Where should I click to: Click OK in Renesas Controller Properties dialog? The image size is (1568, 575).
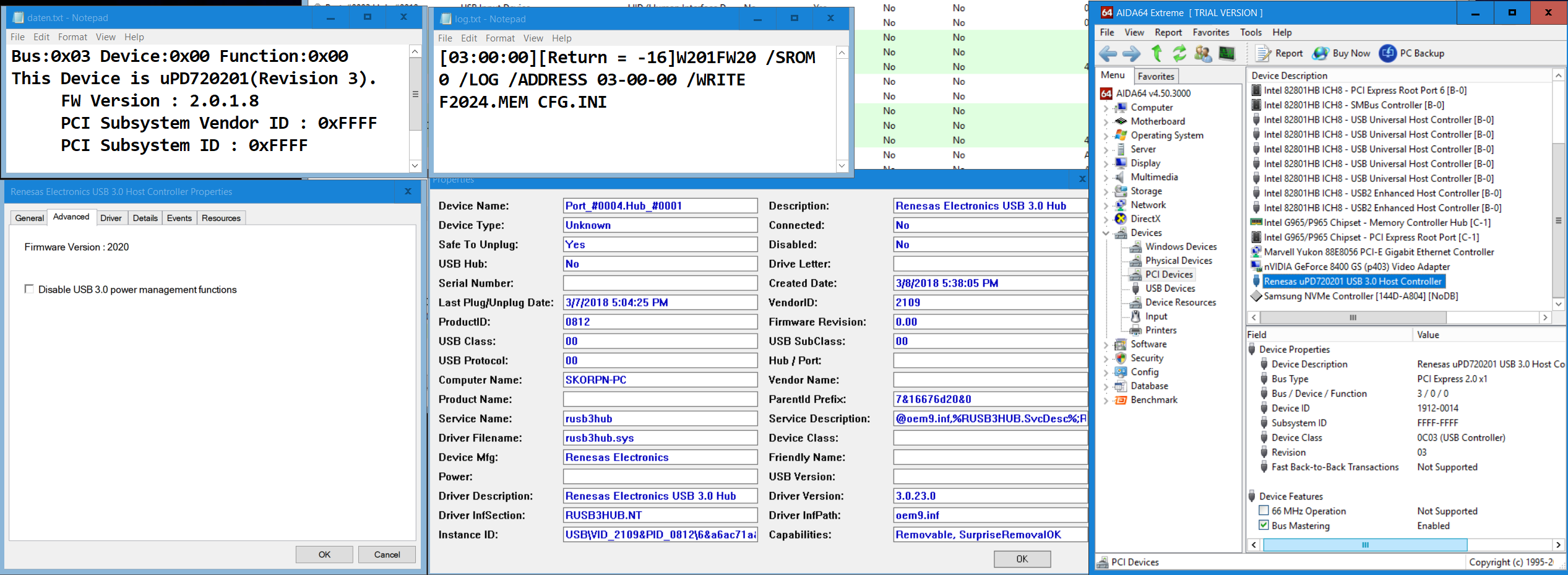click(324, 555)
